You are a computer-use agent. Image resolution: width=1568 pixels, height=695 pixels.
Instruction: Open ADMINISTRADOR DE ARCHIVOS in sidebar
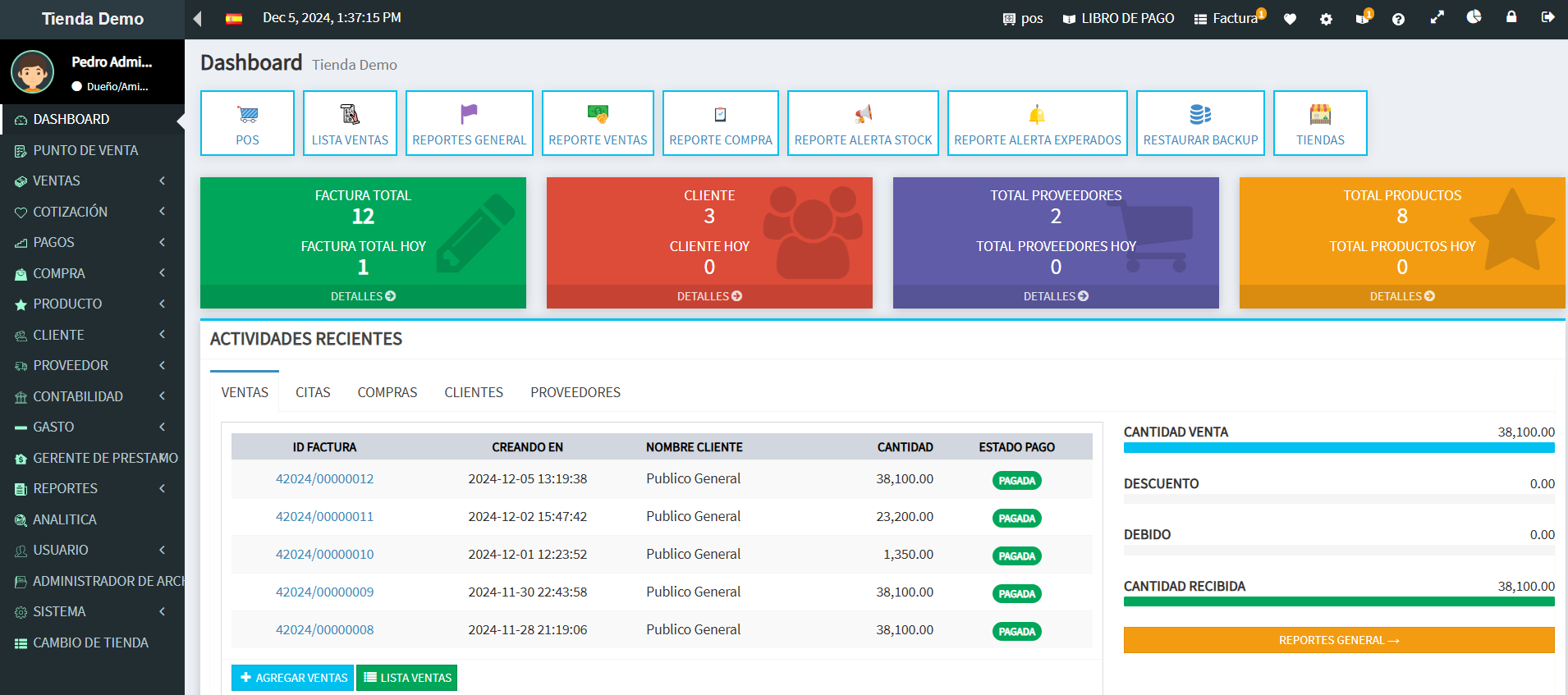[92, 581]
